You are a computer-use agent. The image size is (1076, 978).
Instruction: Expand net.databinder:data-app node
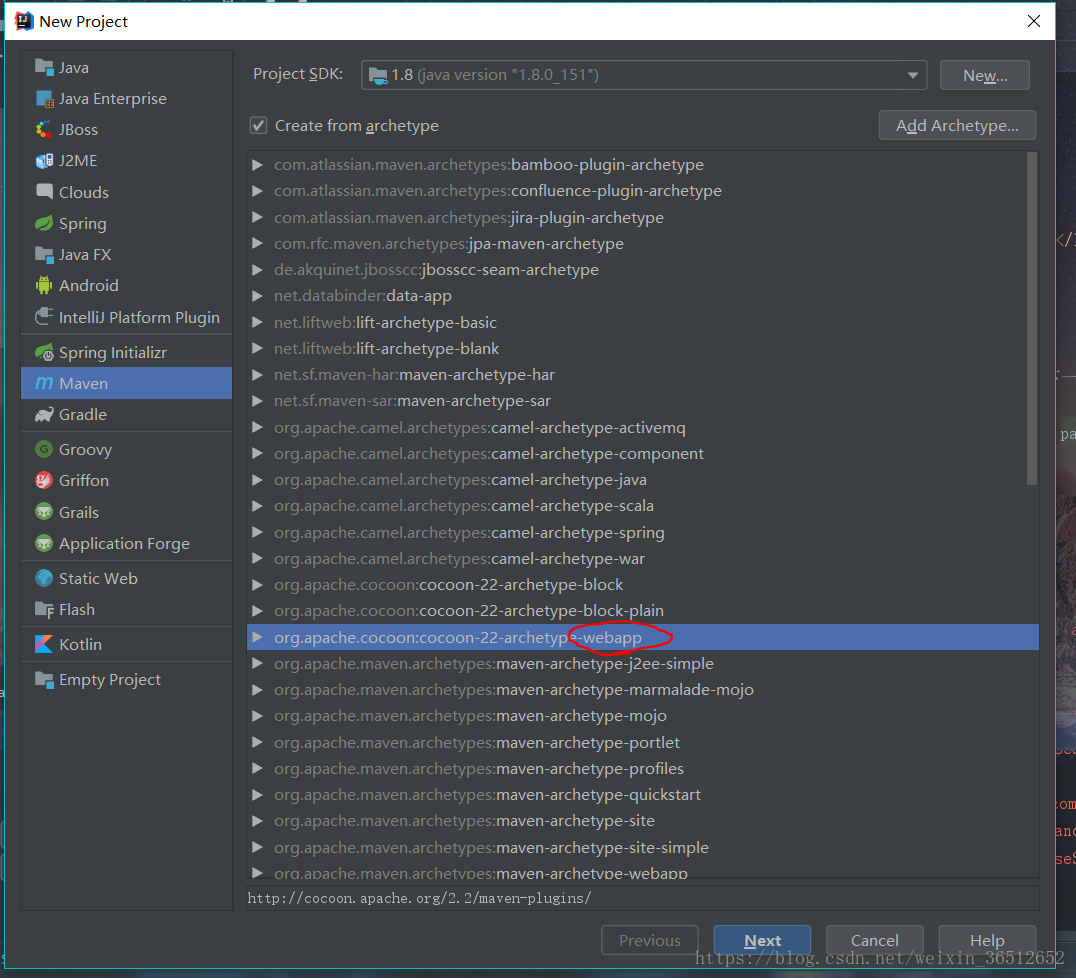pos(257,296)
